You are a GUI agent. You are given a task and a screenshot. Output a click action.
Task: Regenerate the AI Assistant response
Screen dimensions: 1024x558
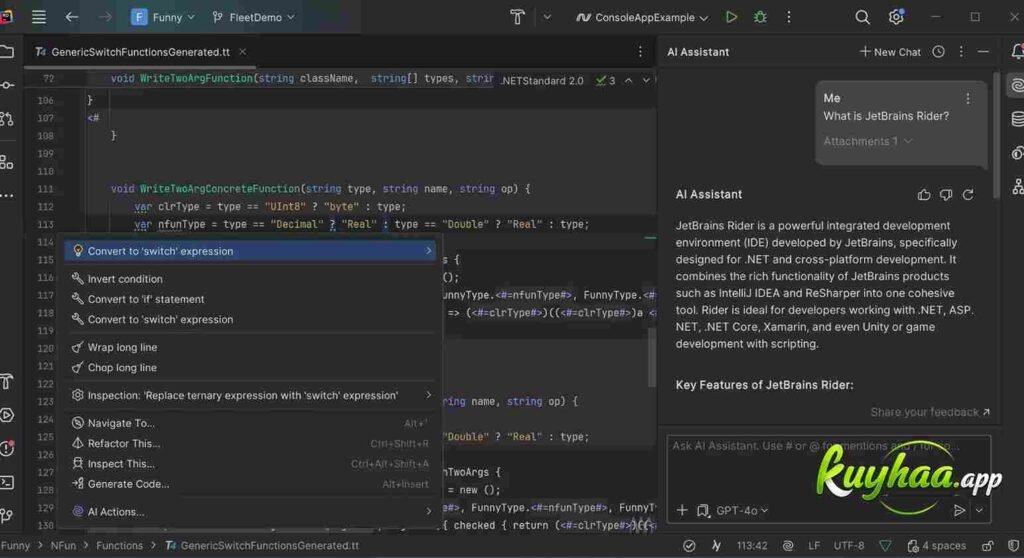(968, 195)
